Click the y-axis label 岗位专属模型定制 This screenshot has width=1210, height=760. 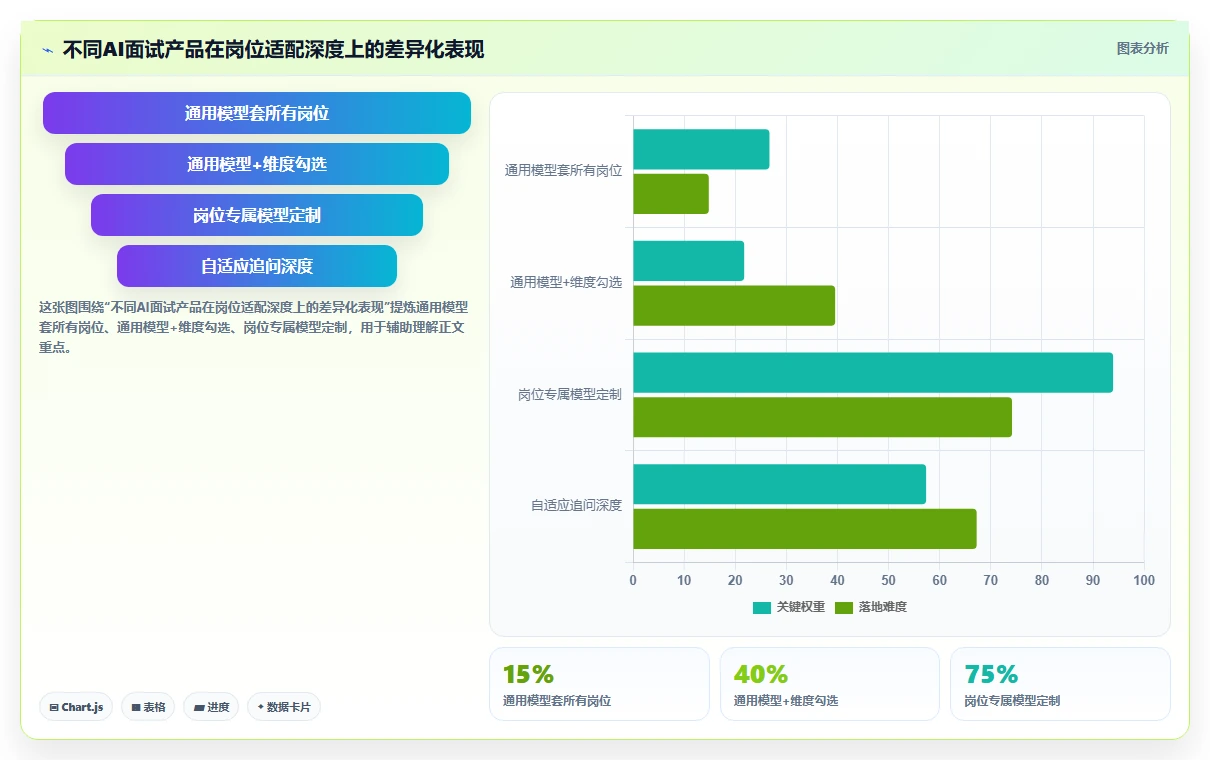point(570,395)
